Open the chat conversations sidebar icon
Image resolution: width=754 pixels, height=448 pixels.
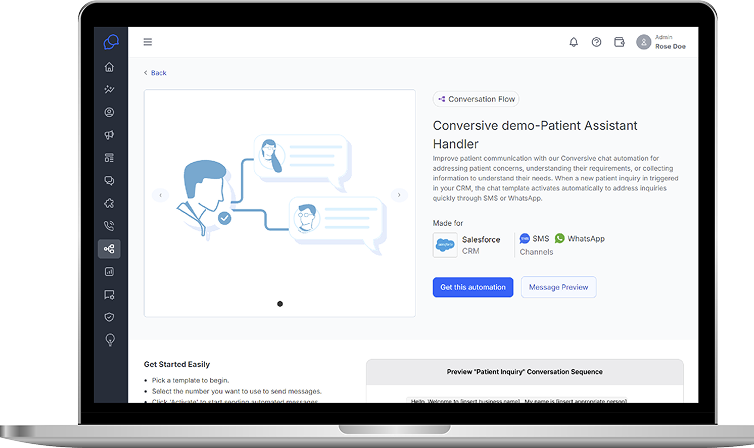[x=109, y=181]
